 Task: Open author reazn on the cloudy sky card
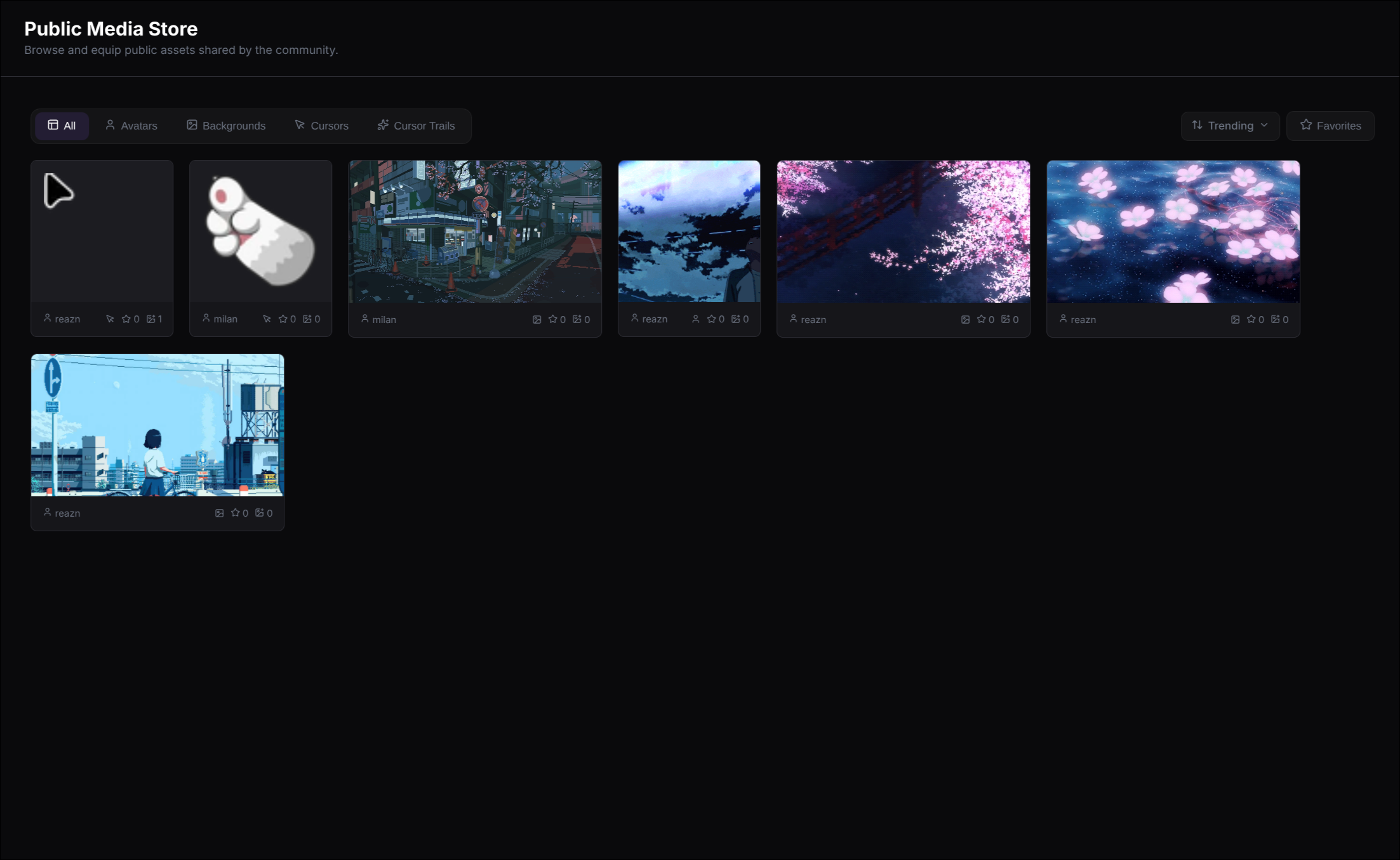point(655,319)
